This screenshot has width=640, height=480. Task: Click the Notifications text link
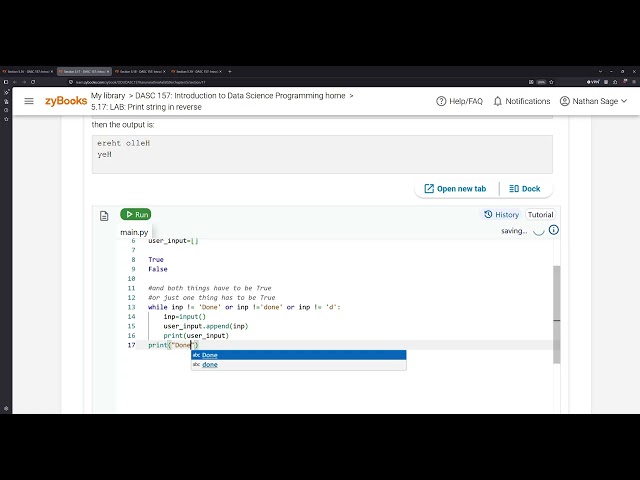point(527,101)
